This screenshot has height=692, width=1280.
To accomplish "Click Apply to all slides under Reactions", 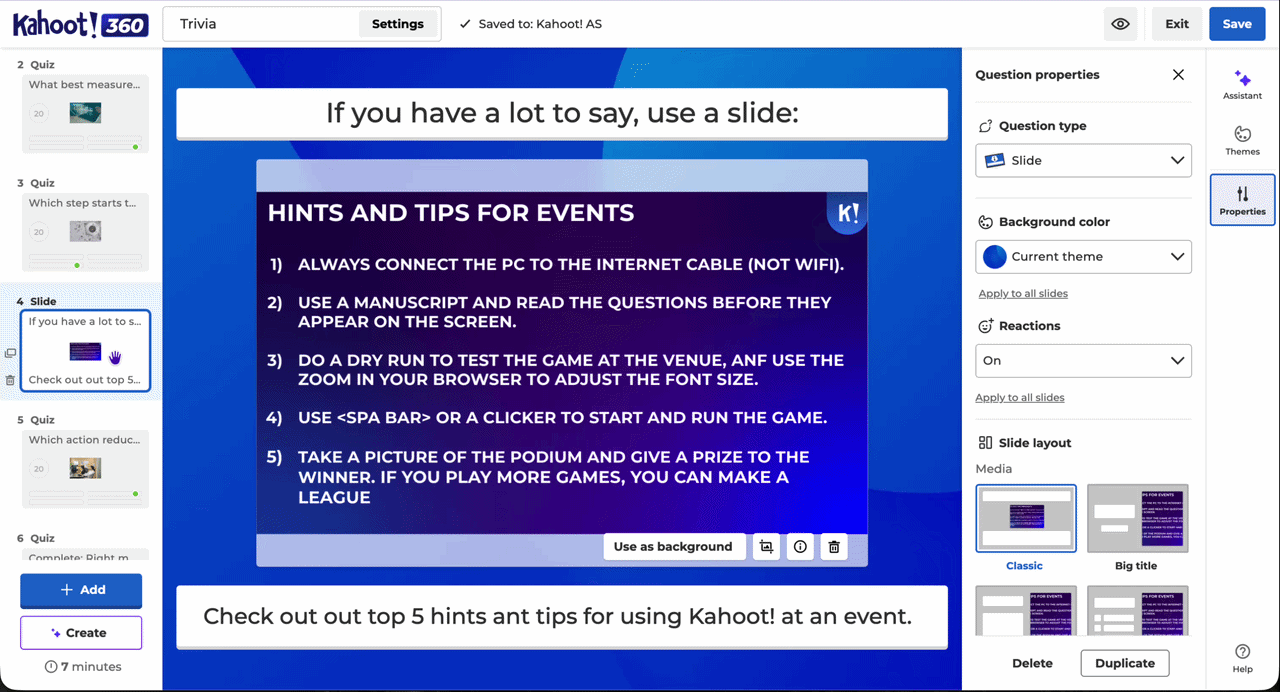I will pyautogui.click(x=1020, y=398).
